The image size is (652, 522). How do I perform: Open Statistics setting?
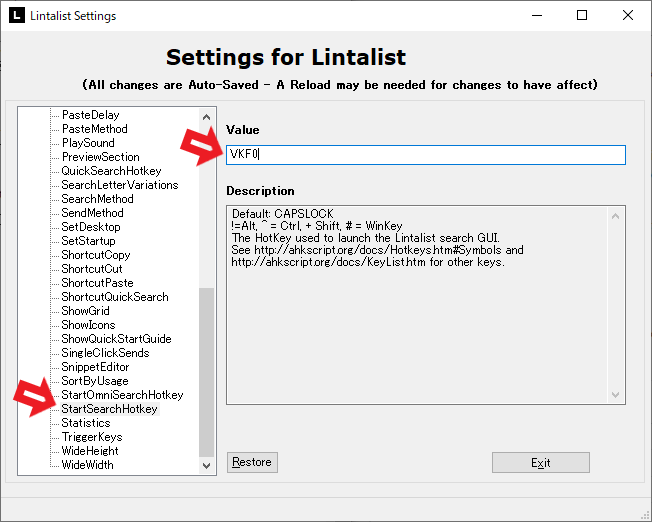click(x=86, y=423)
